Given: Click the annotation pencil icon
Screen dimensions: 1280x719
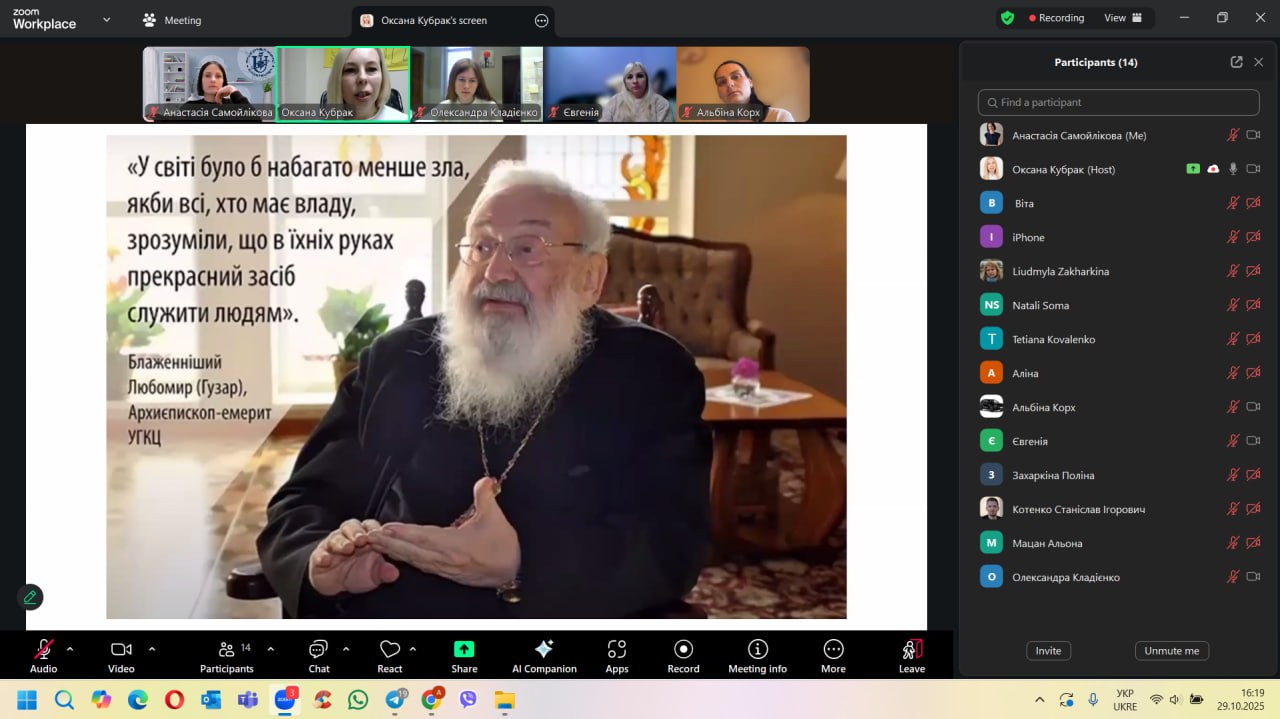Looking at the screenshot, I should (30, 597).
